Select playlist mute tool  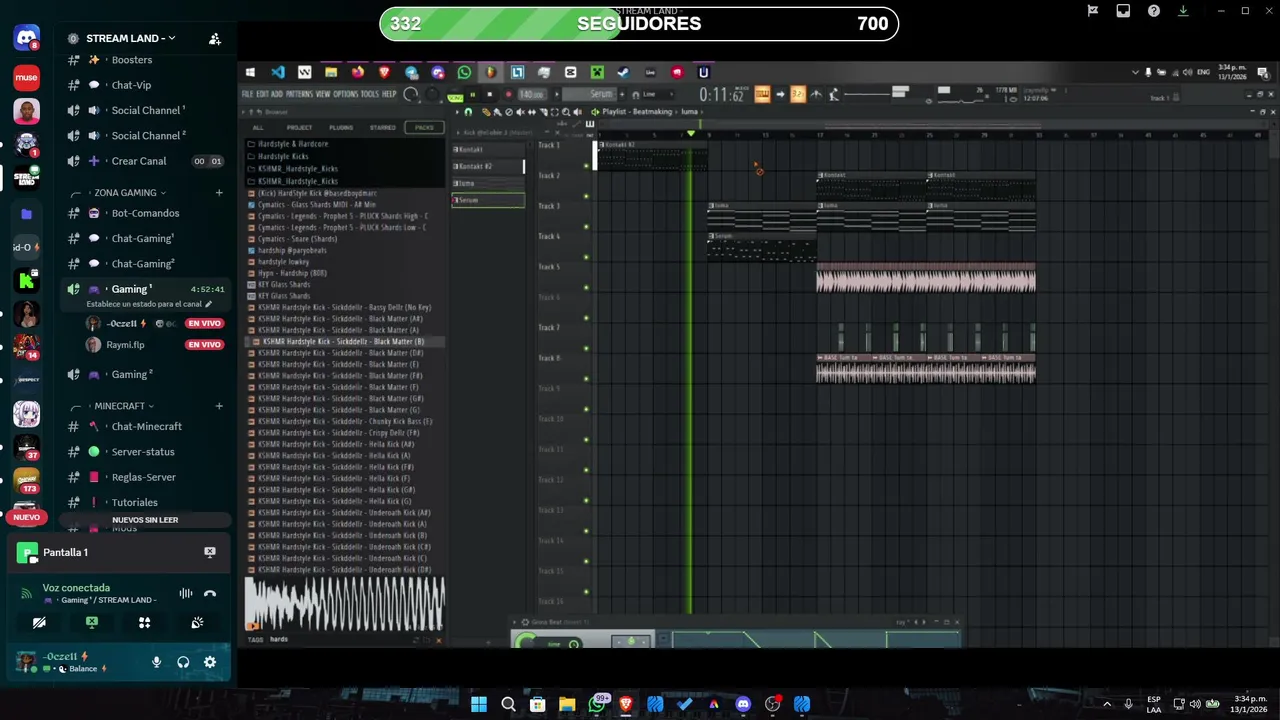[520, 112]
